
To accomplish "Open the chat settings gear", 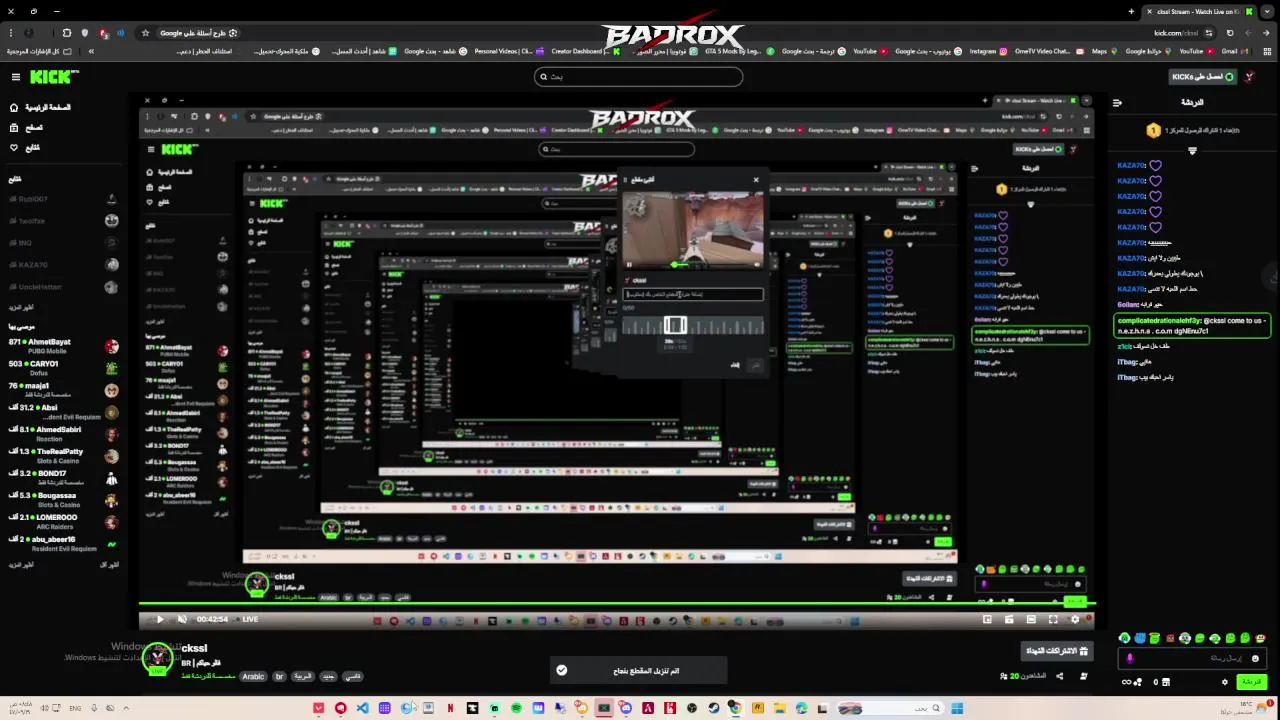I will click(x=1224, y=682).
